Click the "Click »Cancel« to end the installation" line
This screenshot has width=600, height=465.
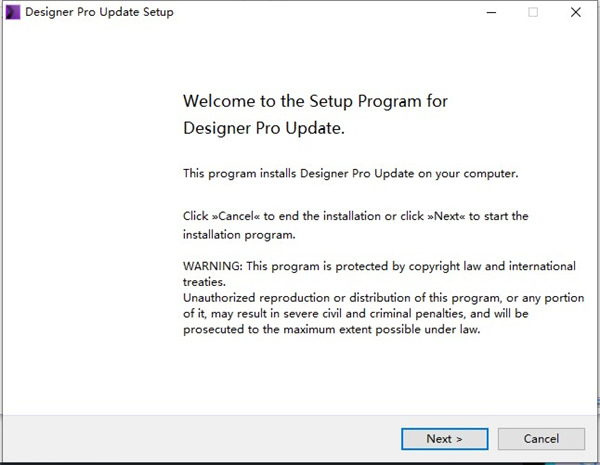(355, 215)
